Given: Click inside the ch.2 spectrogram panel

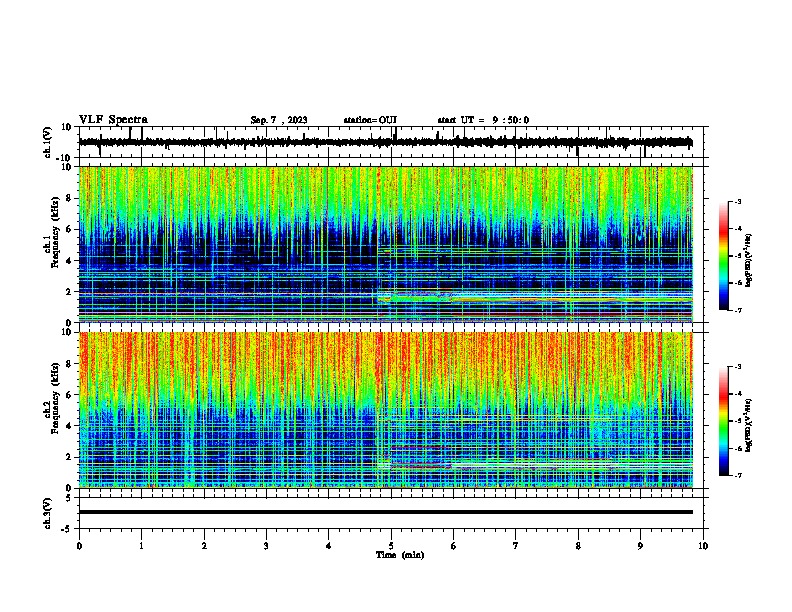Looking at the screenshot, I should pos(386,410).
